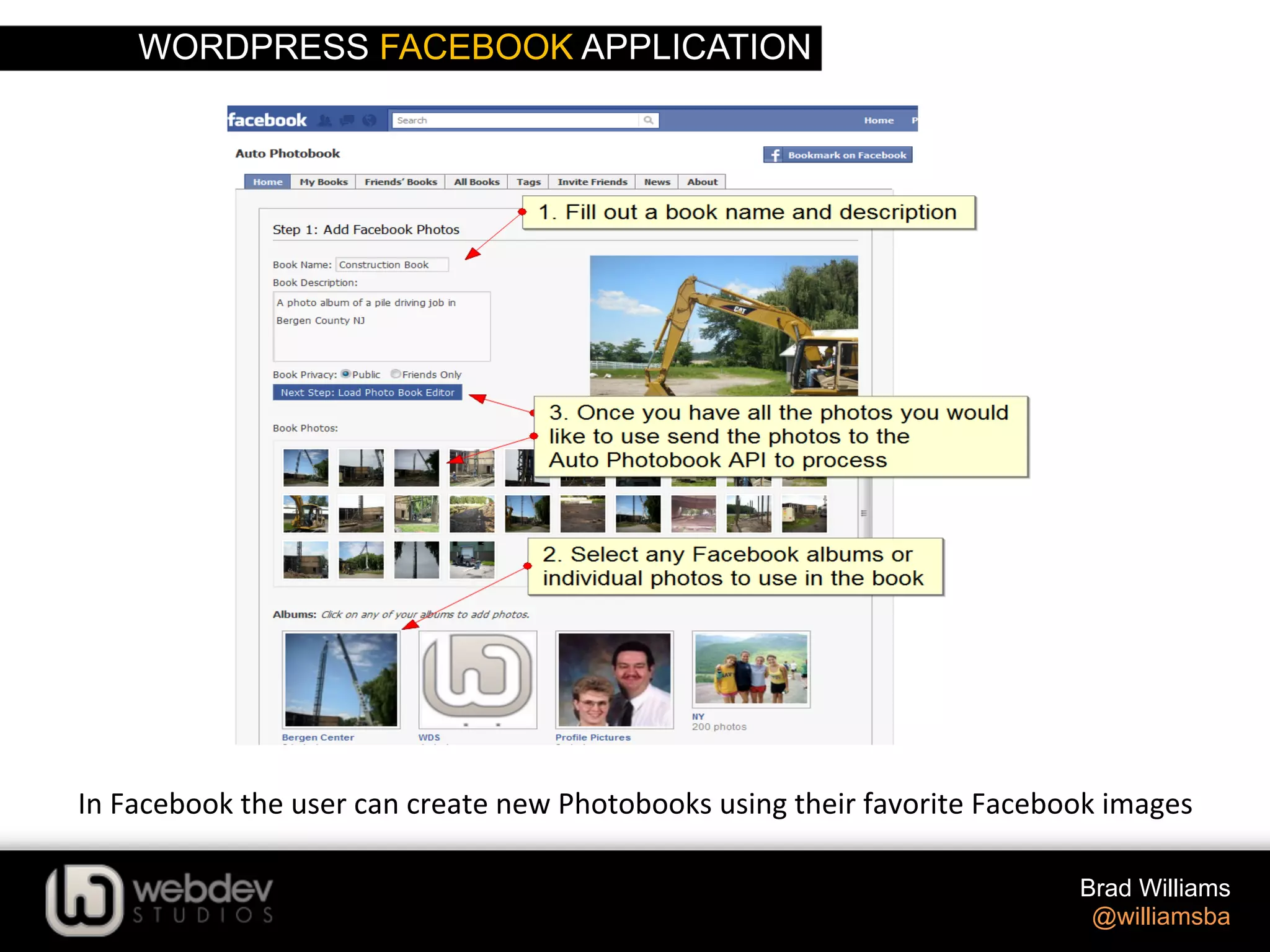Viewport: 1270px width, 952px height.
Task: Select the Friends Only radio button
Action: pyautogui.click(x=396, y=374)
